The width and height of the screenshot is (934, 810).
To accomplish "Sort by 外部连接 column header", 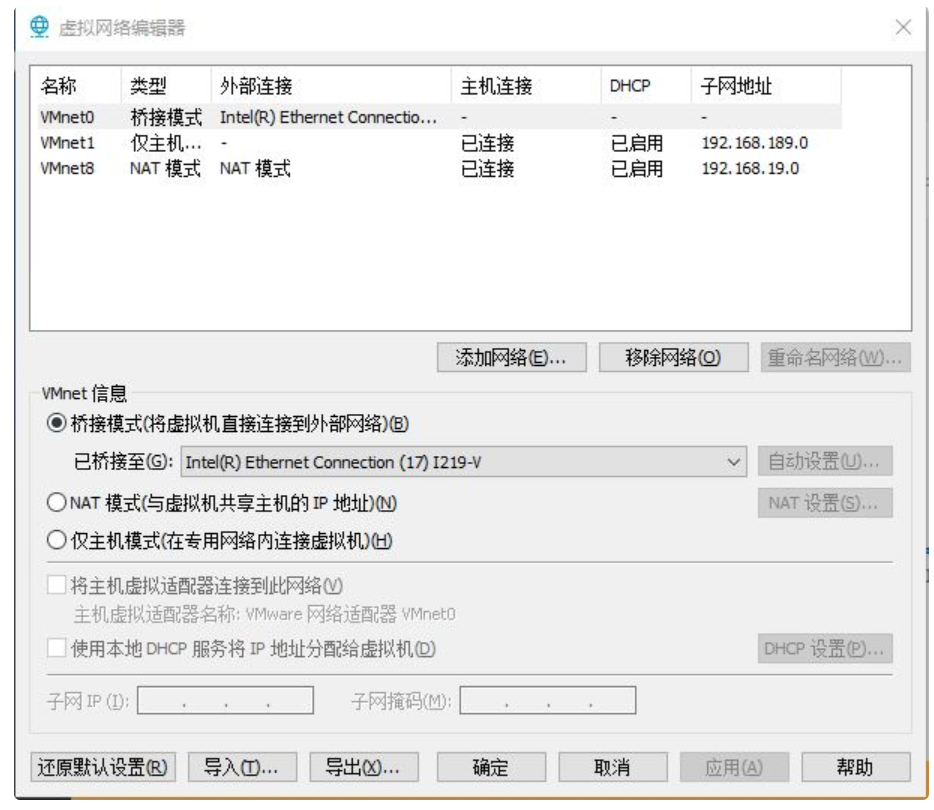I will point(331,86).
